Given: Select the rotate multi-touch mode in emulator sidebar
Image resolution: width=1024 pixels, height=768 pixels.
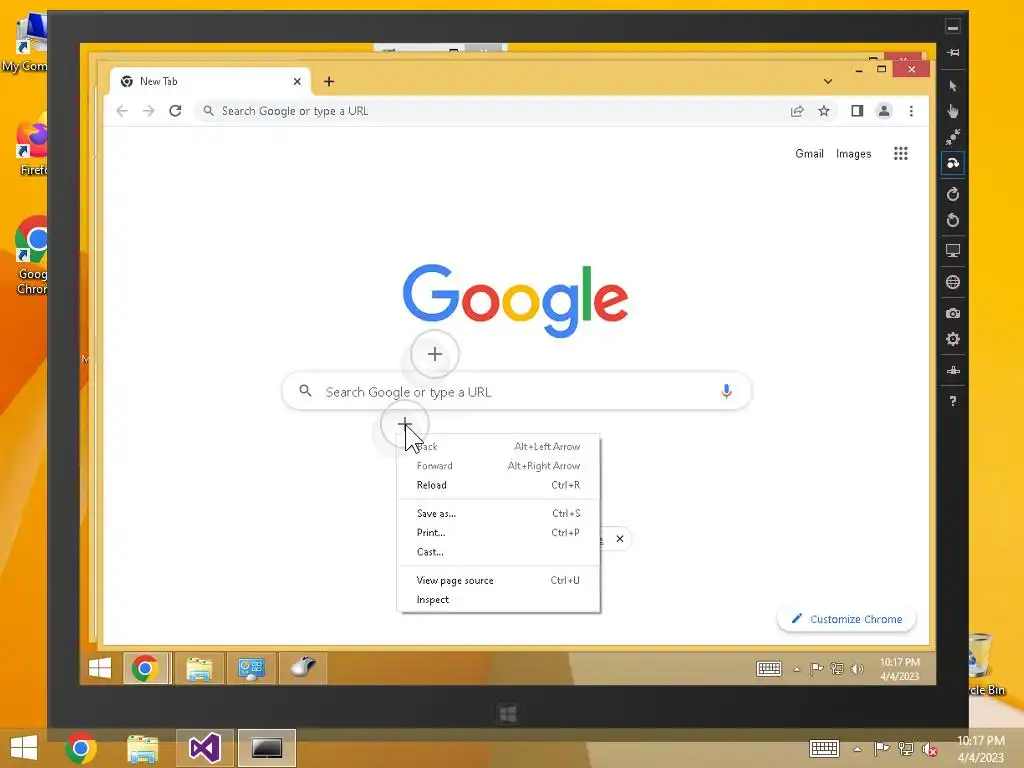Looking at the screenshot, I should pyautogui.click(x=953, y=163).
